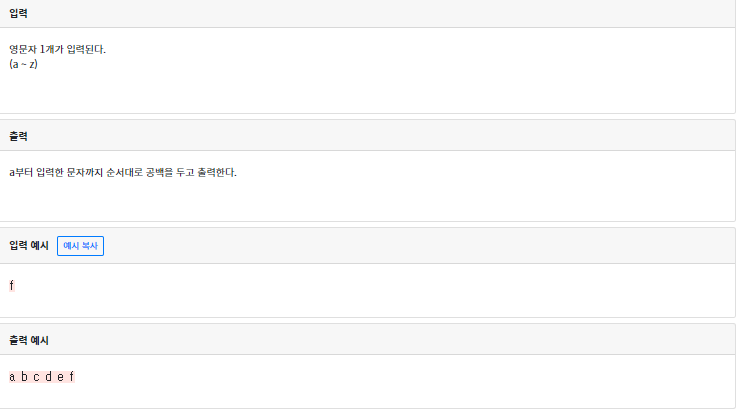Click the 출력 section header
736x412 pixels.
(18, 136)
